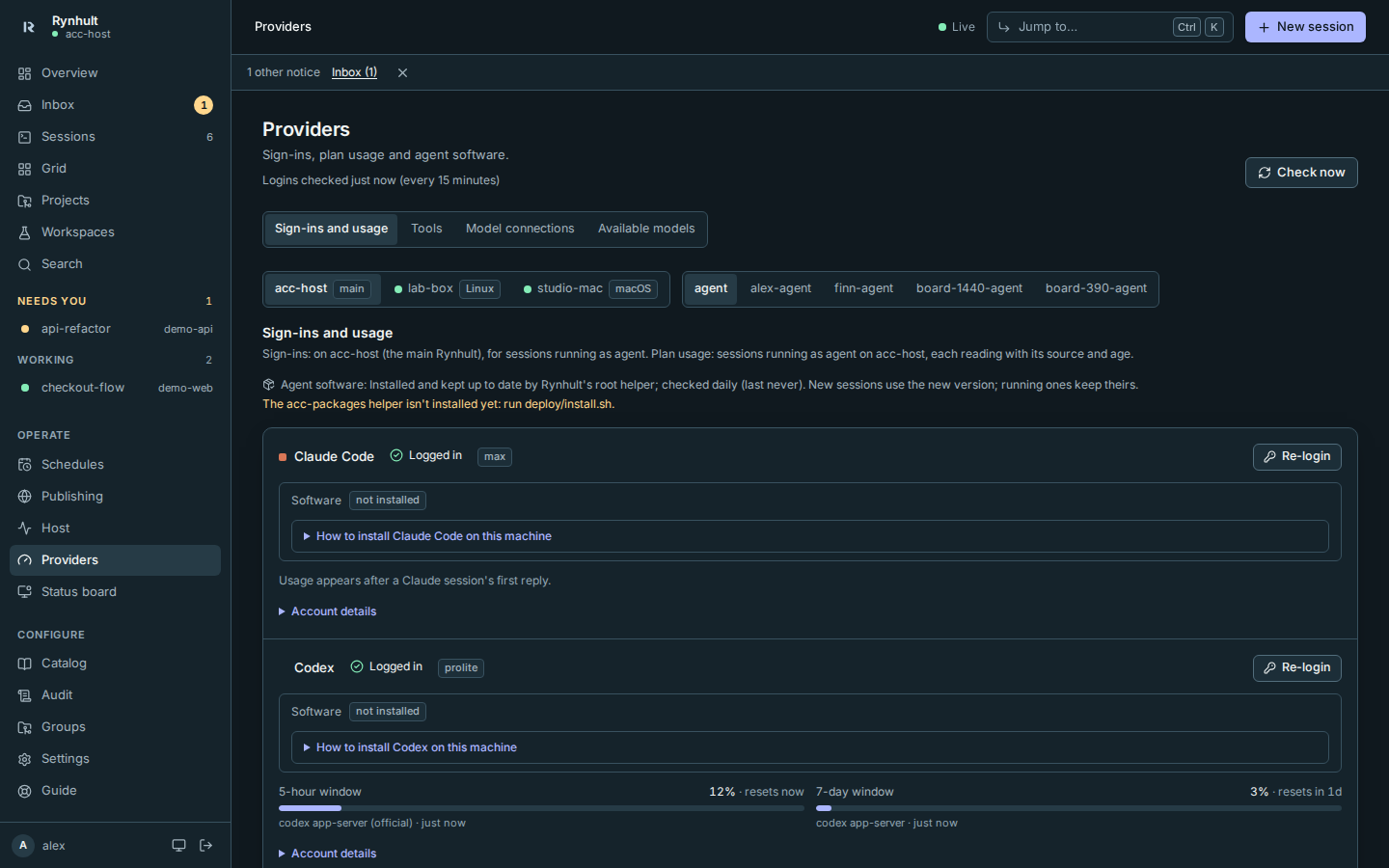Open the Guide help icon

(x=24, y=791)
